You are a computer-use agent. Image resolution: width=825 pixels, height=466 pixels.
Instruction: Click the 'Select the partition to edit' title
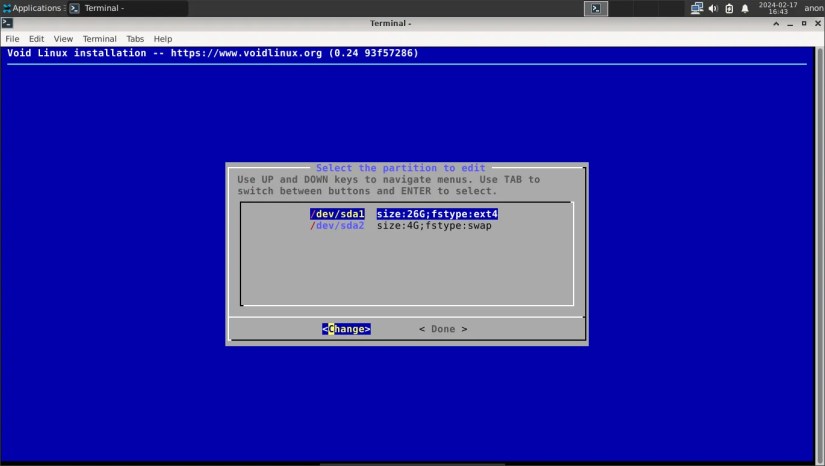[400, 168]
